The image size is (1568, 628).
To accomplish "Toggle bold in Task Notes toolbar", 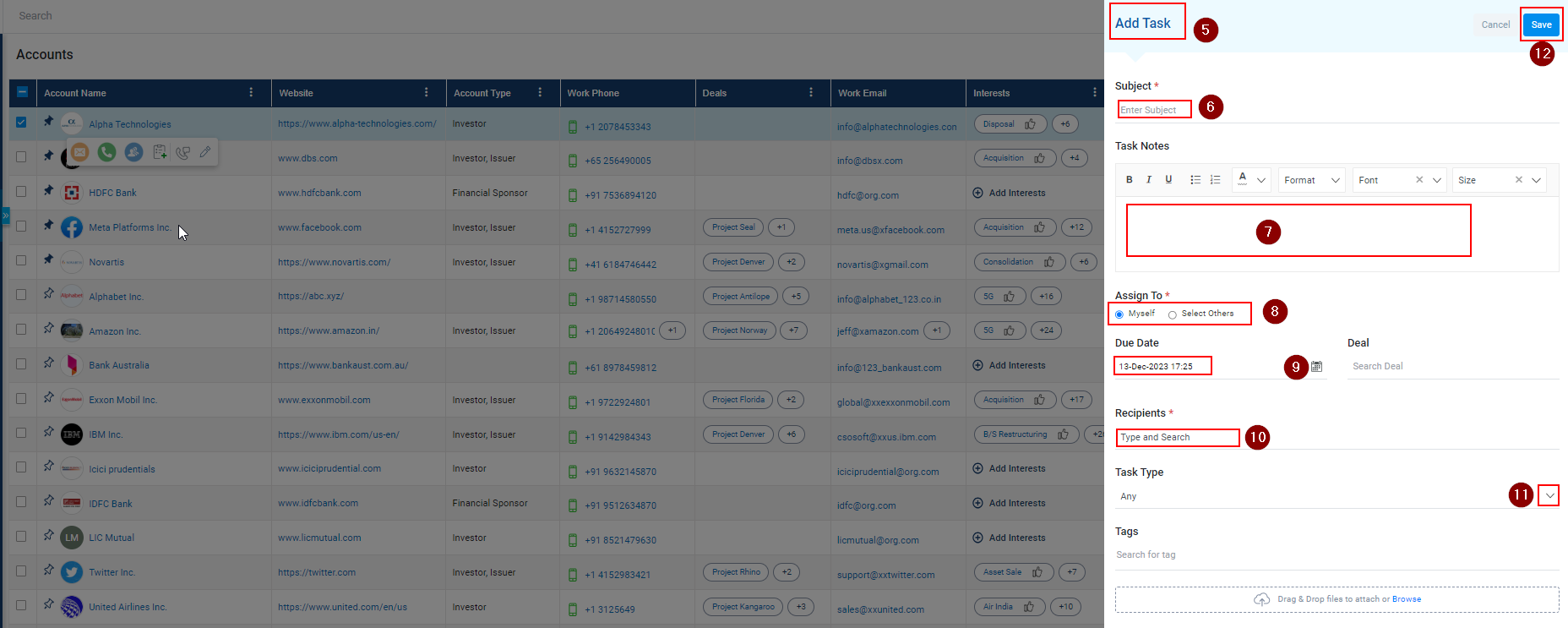I will (x=1130, y=179).
